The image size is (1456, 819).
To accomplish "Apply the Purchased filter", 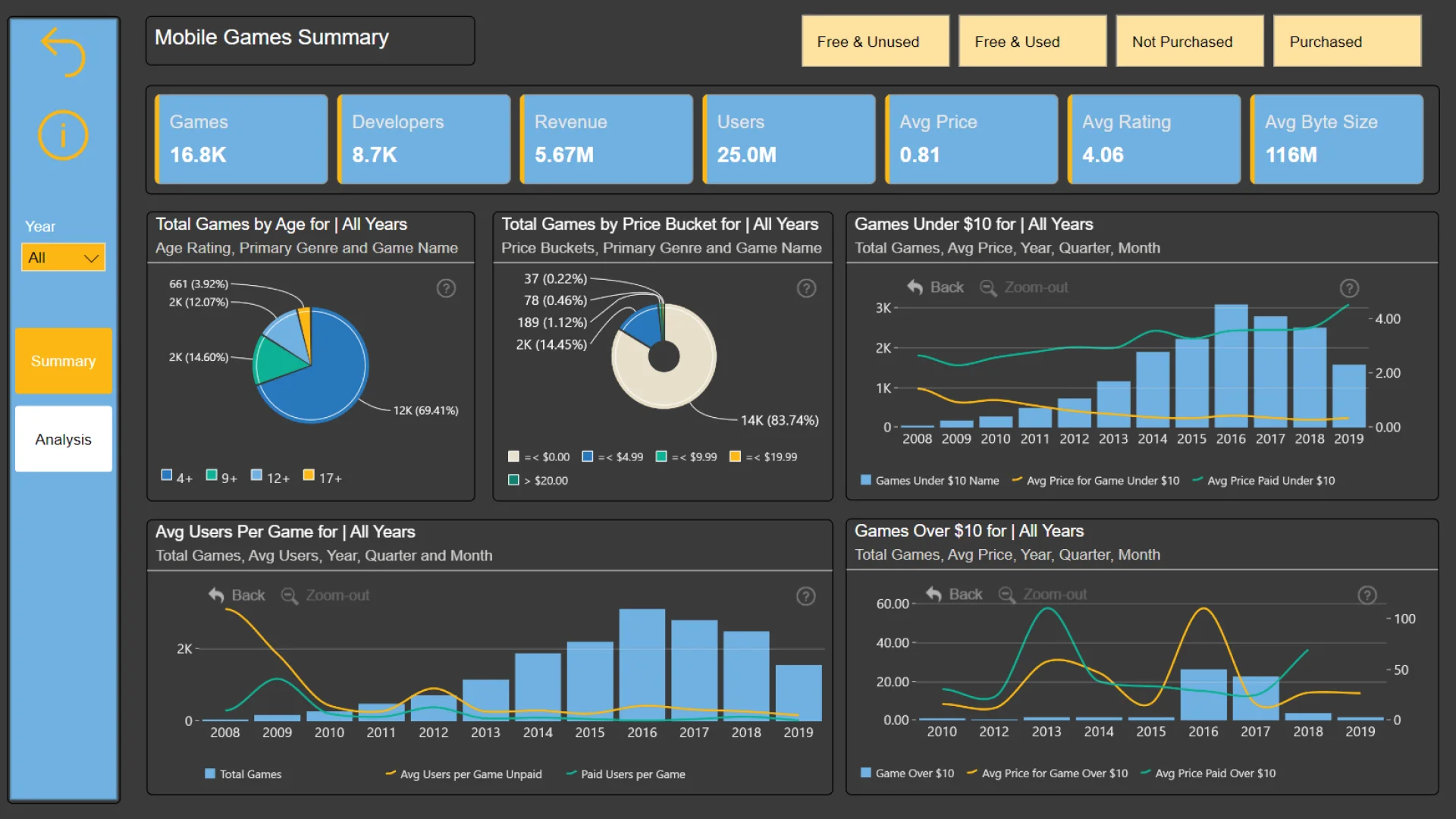I will click(x=1347, y=42).
